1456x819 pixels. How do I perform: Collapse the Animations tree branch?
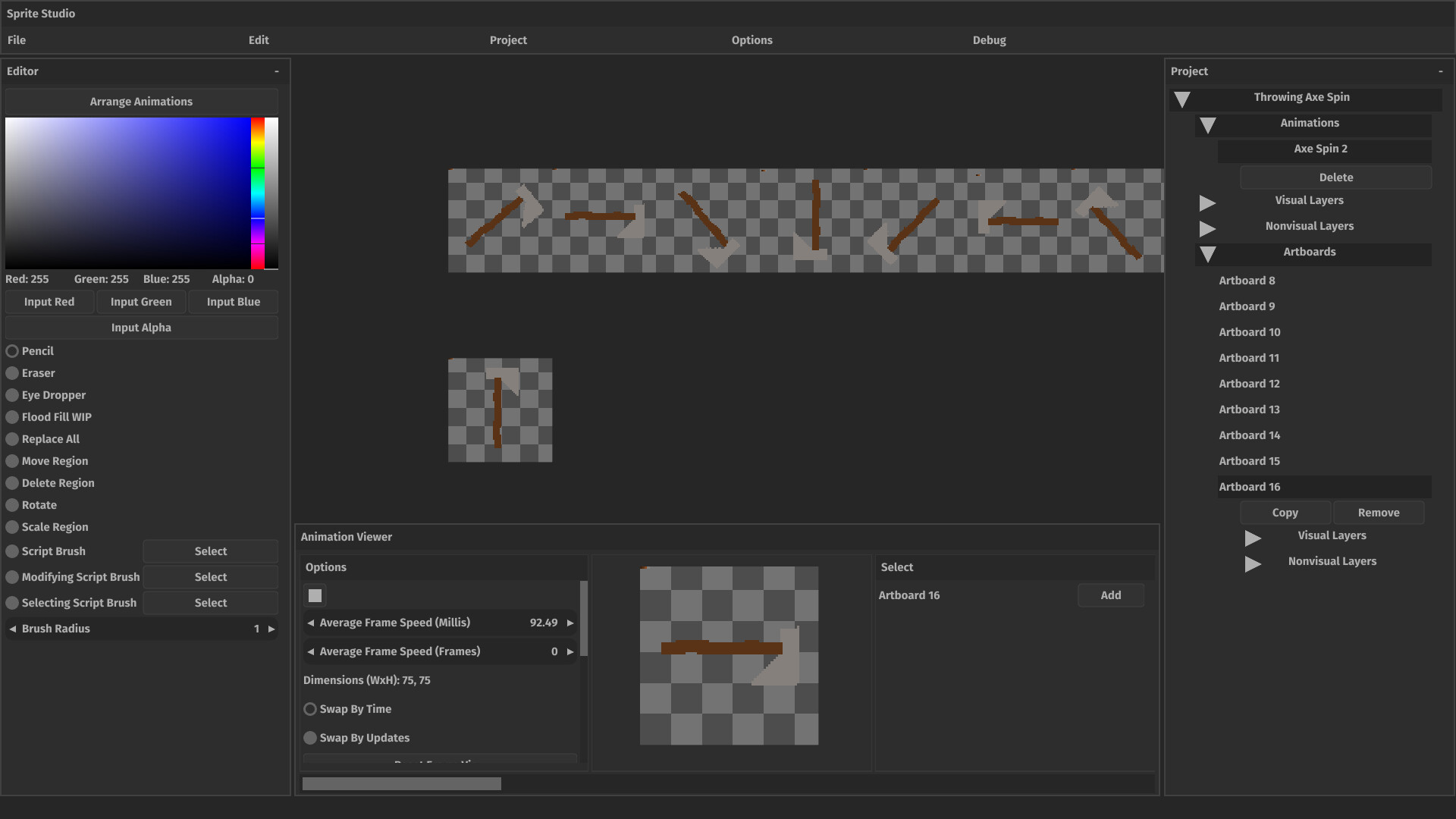1208,125
